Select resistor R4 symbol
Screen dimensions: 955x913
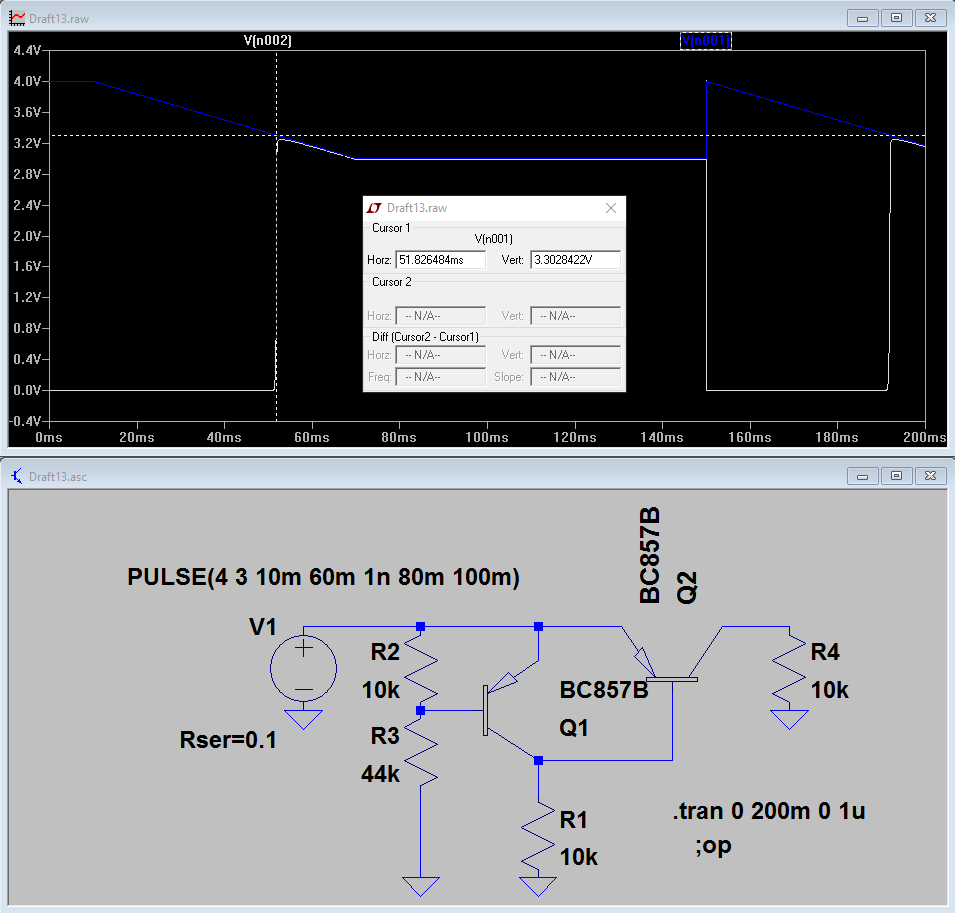789,668
